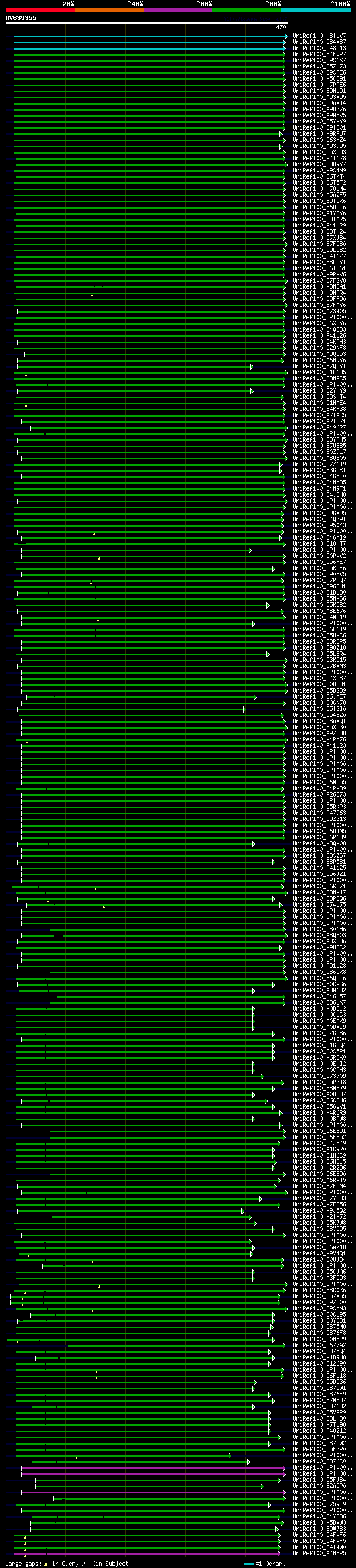Click label UniRef100_Q7XJ84
This screenshot has height=1568, width=356.
point(319,238)
